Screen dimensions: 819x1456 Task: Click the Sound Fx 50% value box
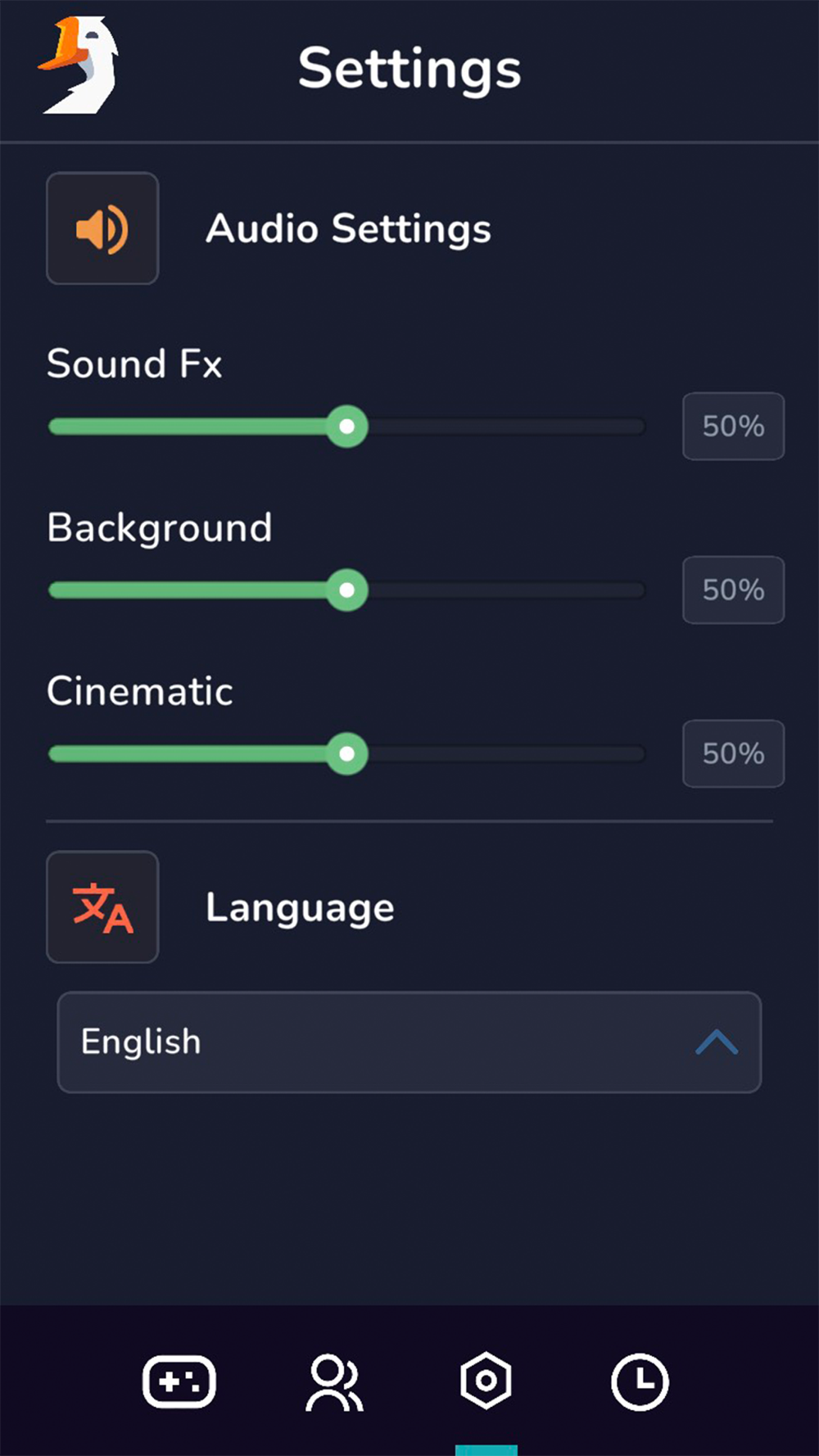733,427
